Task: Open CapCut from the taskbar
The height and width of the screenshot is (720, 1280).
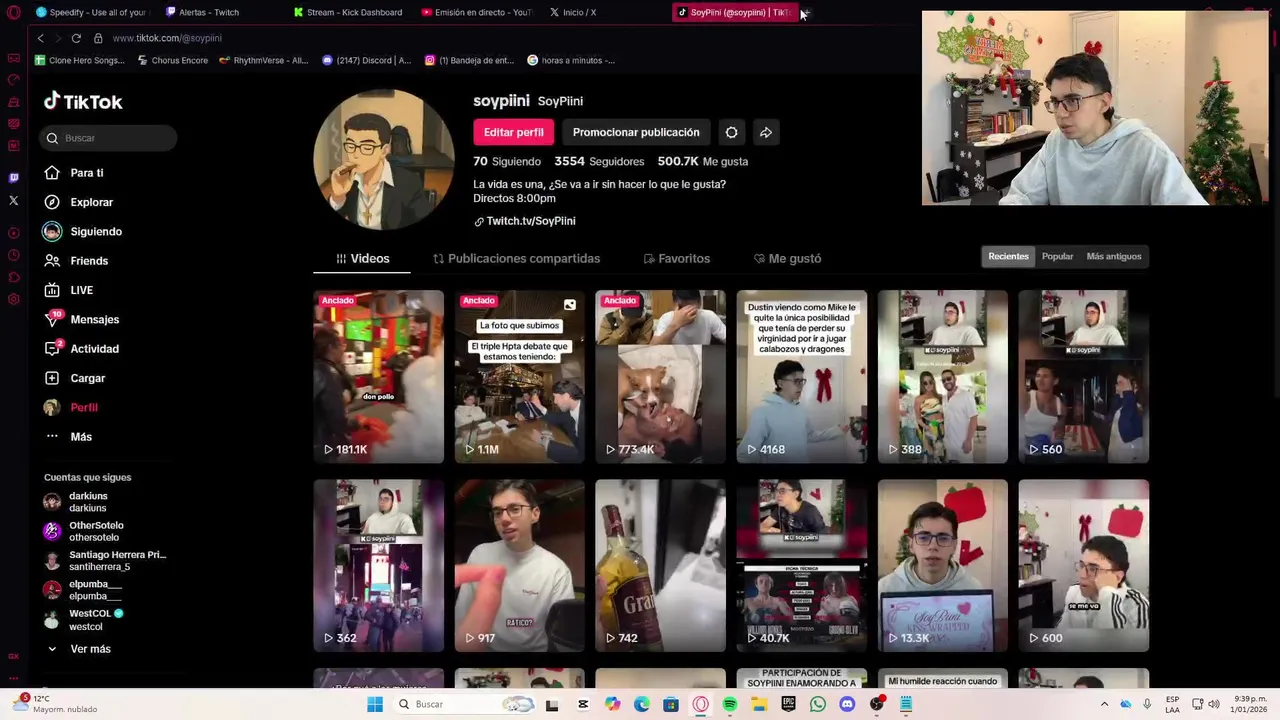Action: (x=583, y=704)
